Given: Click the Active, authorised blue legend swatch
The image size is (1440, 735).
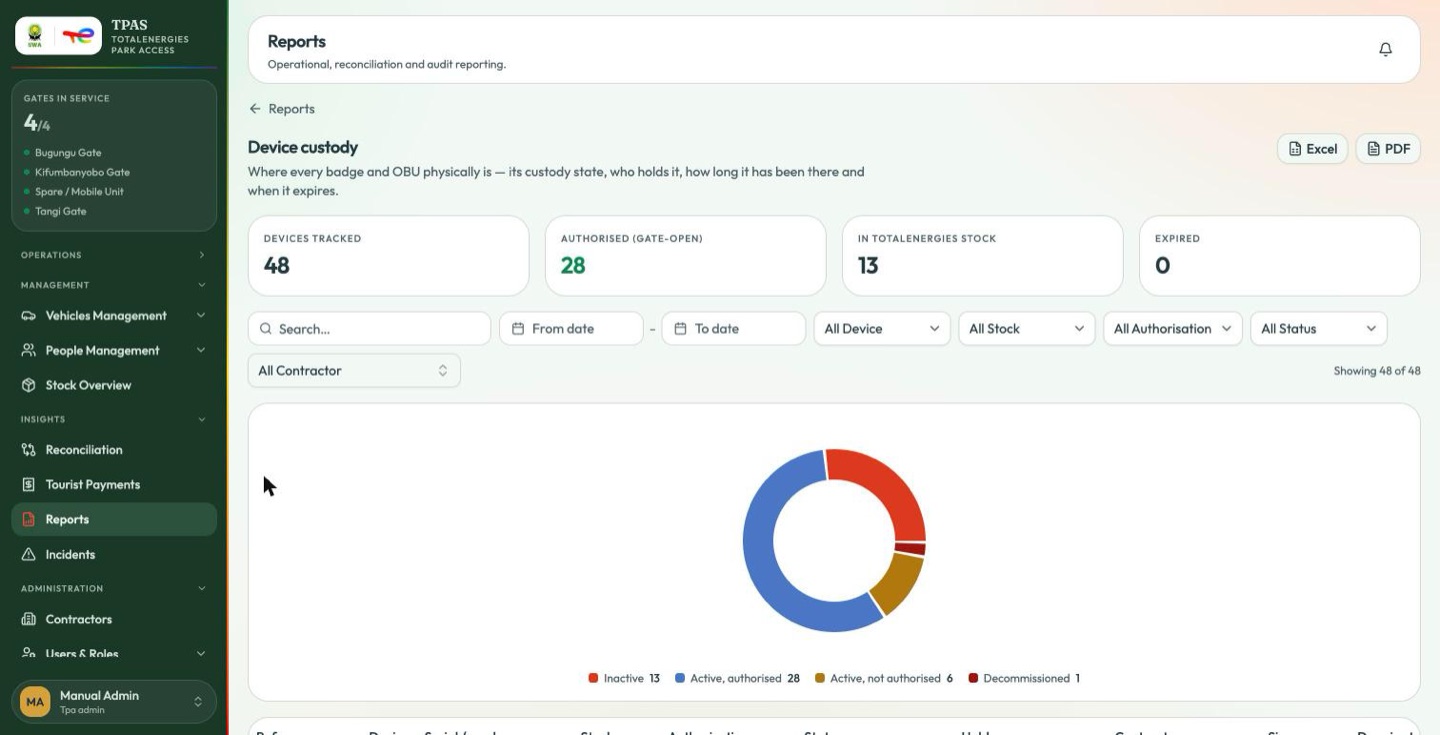Looking at the screenshot, I should [x=680, y=678].
